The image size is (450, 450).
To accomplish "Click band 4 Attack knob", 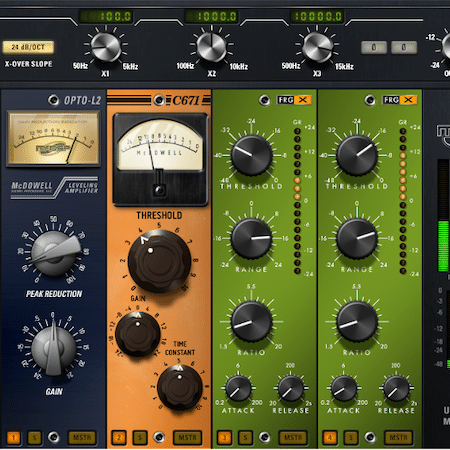I will 344,388.
